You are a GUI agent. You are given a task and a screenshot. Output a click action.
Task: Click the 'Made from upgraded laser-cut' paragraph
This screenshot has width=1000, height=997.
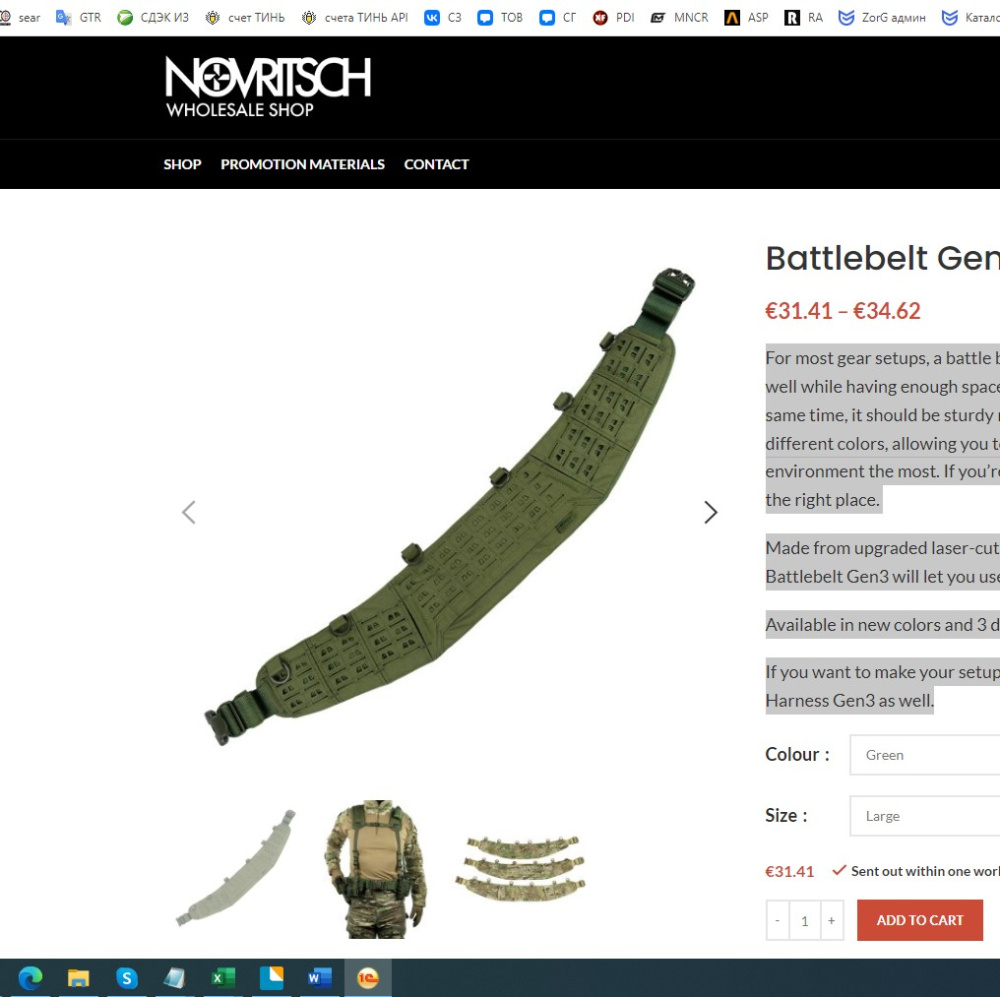pyautogui.click(x=883, y=562)
